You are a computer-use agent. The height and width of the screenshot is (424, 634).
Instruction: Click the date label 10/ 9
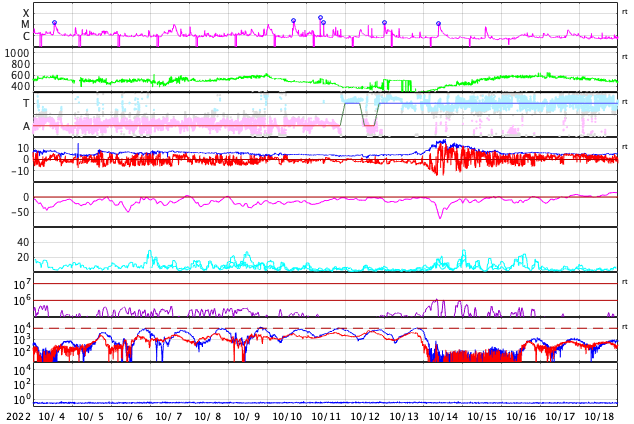click(247, 417)
